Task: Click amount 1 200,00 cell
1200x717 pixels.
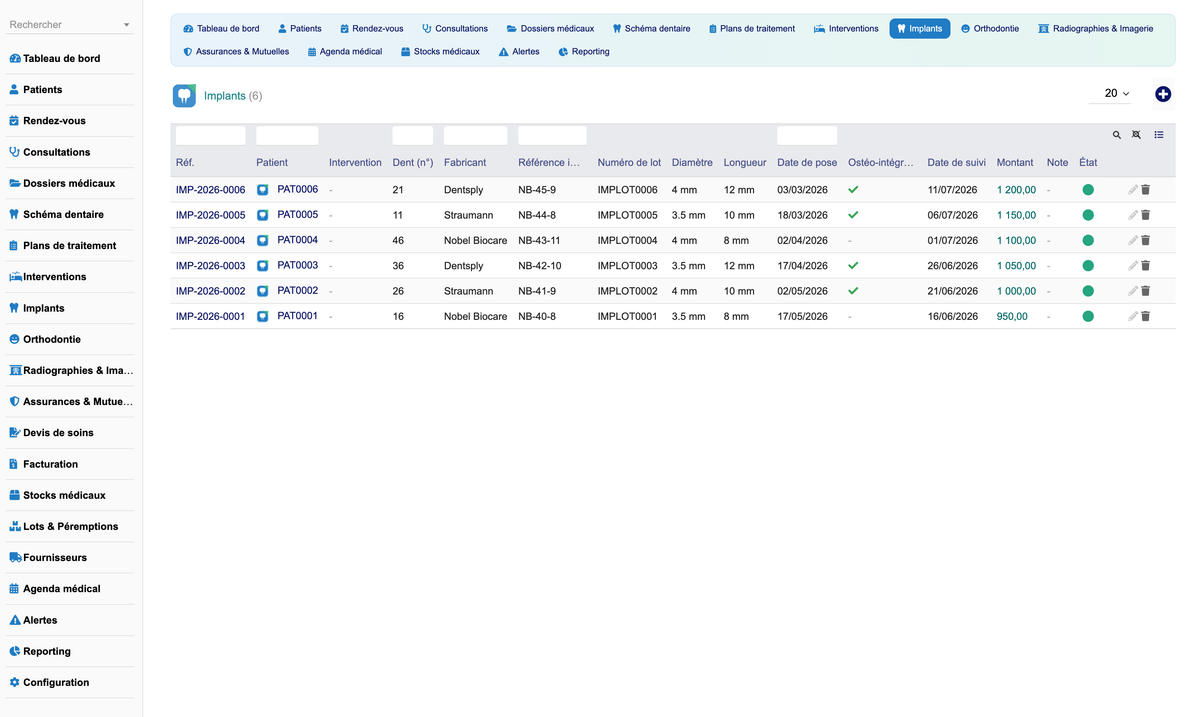Action: coord(1016,190)
